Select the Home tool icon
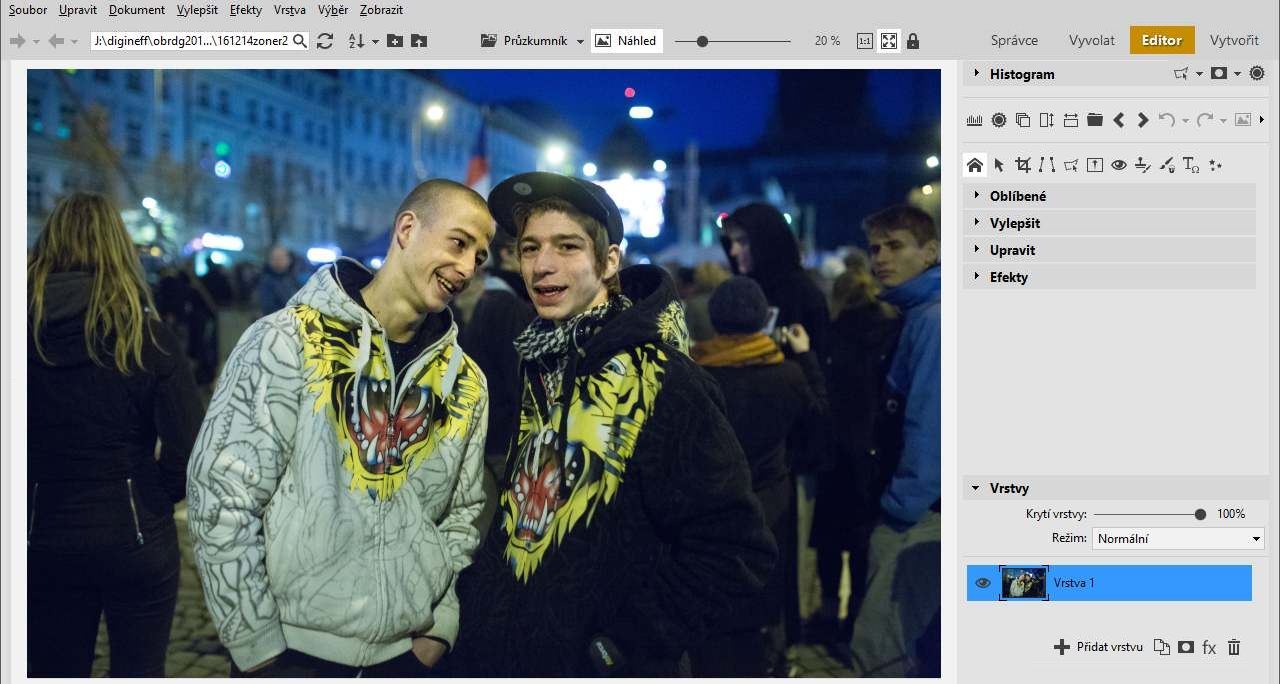Image resolution: width=1280 pixels, height=684 pixels. click(975, 165)
